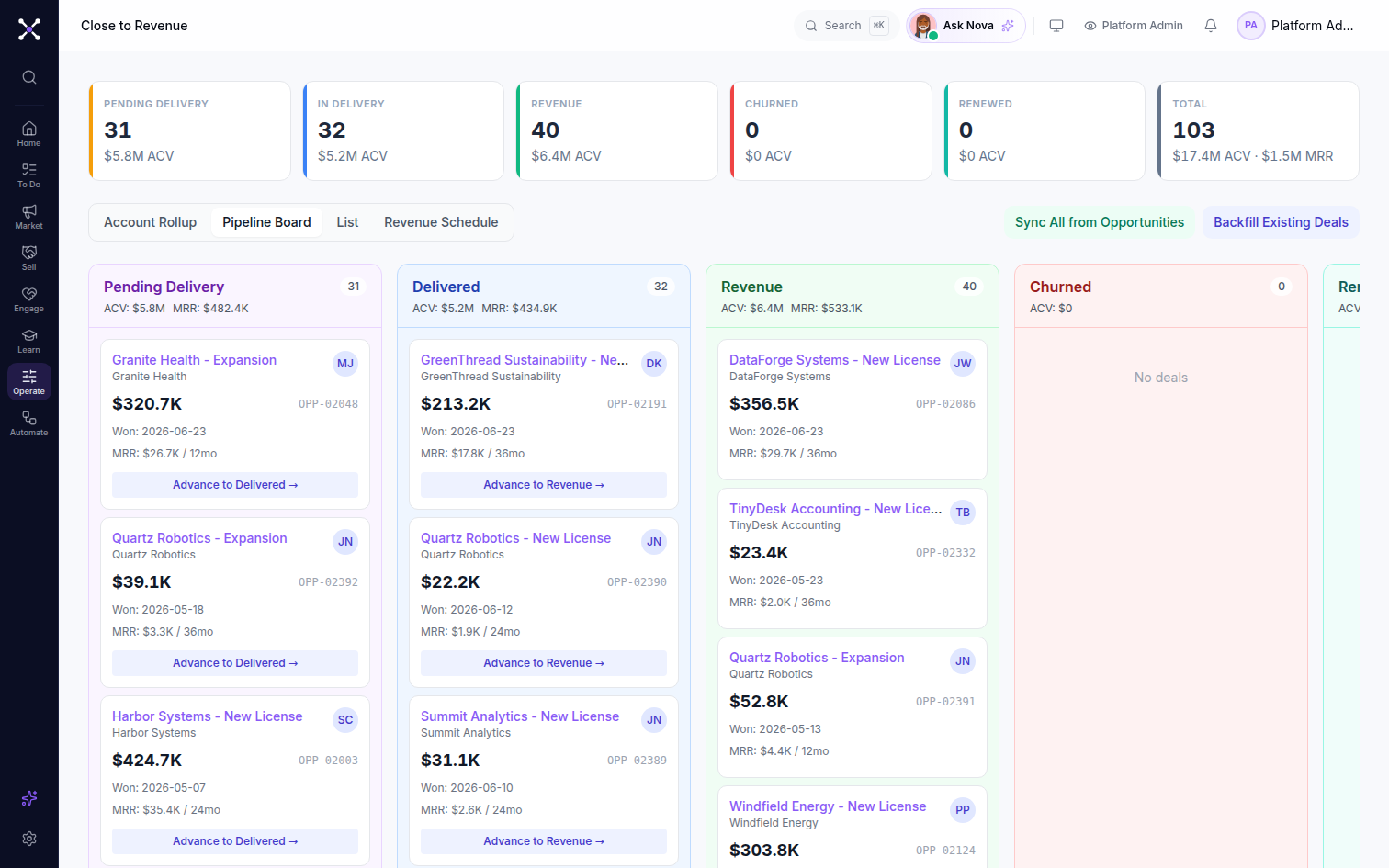The width and height of the screenshot is (1389, 868).
Task: Click OPP-02086 identifier
Action: (x=945, y=404)
